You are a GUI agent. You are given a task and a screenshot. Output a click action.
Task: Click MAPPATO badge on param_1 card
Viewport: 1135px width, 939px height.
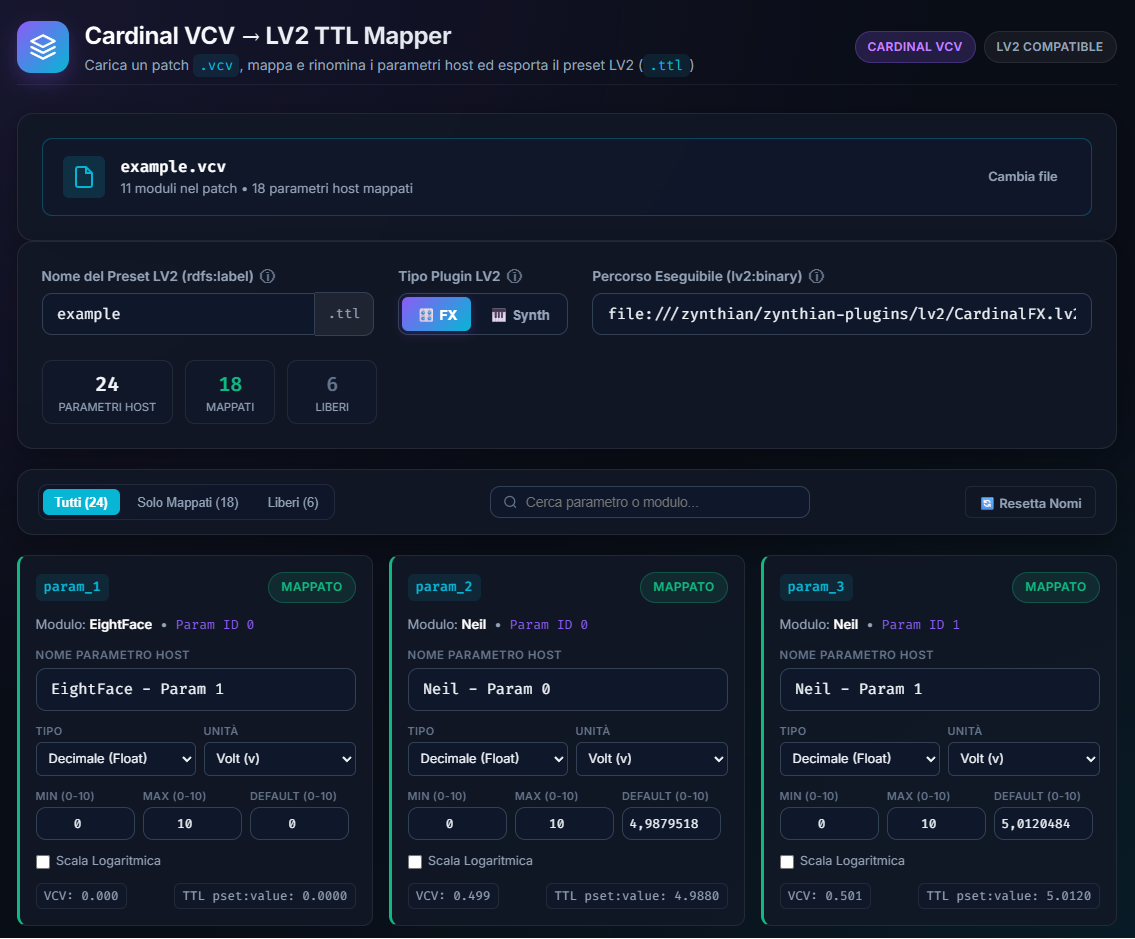pyautogui.click(x=312, y=587)
